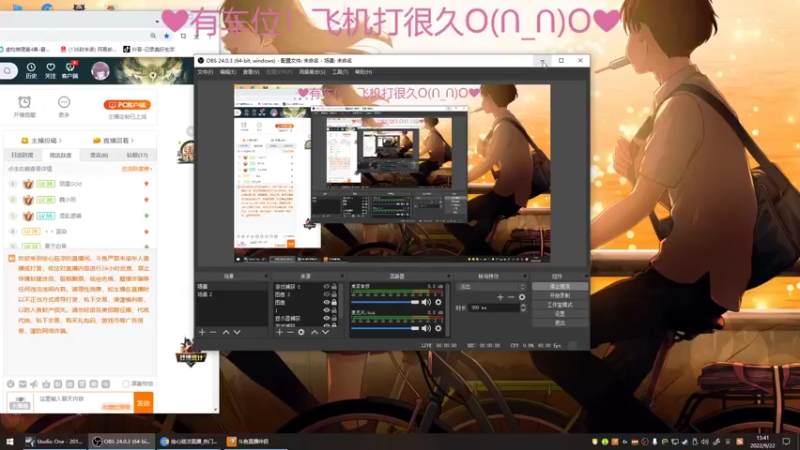This screenshot has height=450, width=800.
Task: Click the 开始录制 button in OBS controls
Action: 560,295
